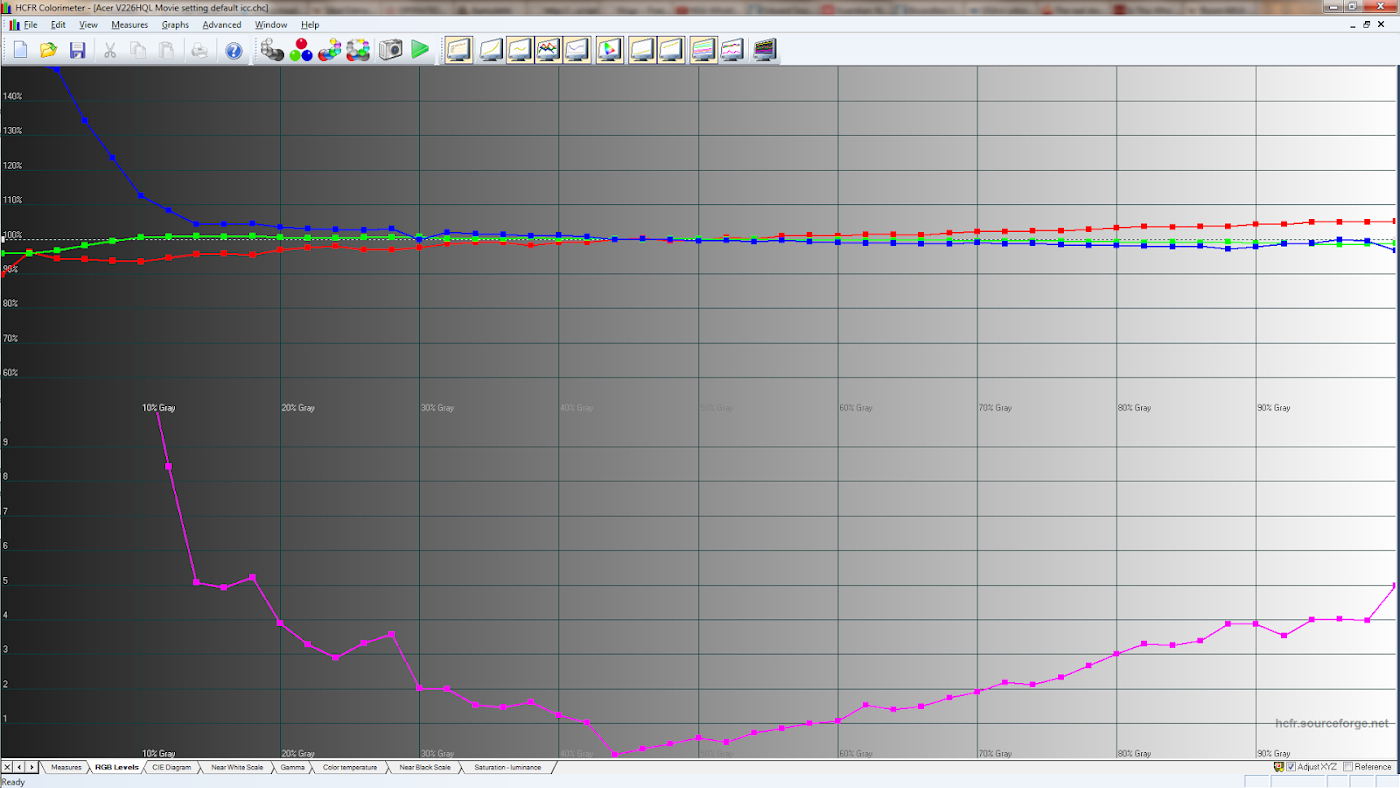Start continuous measures with green play icon

coord(420,49)
